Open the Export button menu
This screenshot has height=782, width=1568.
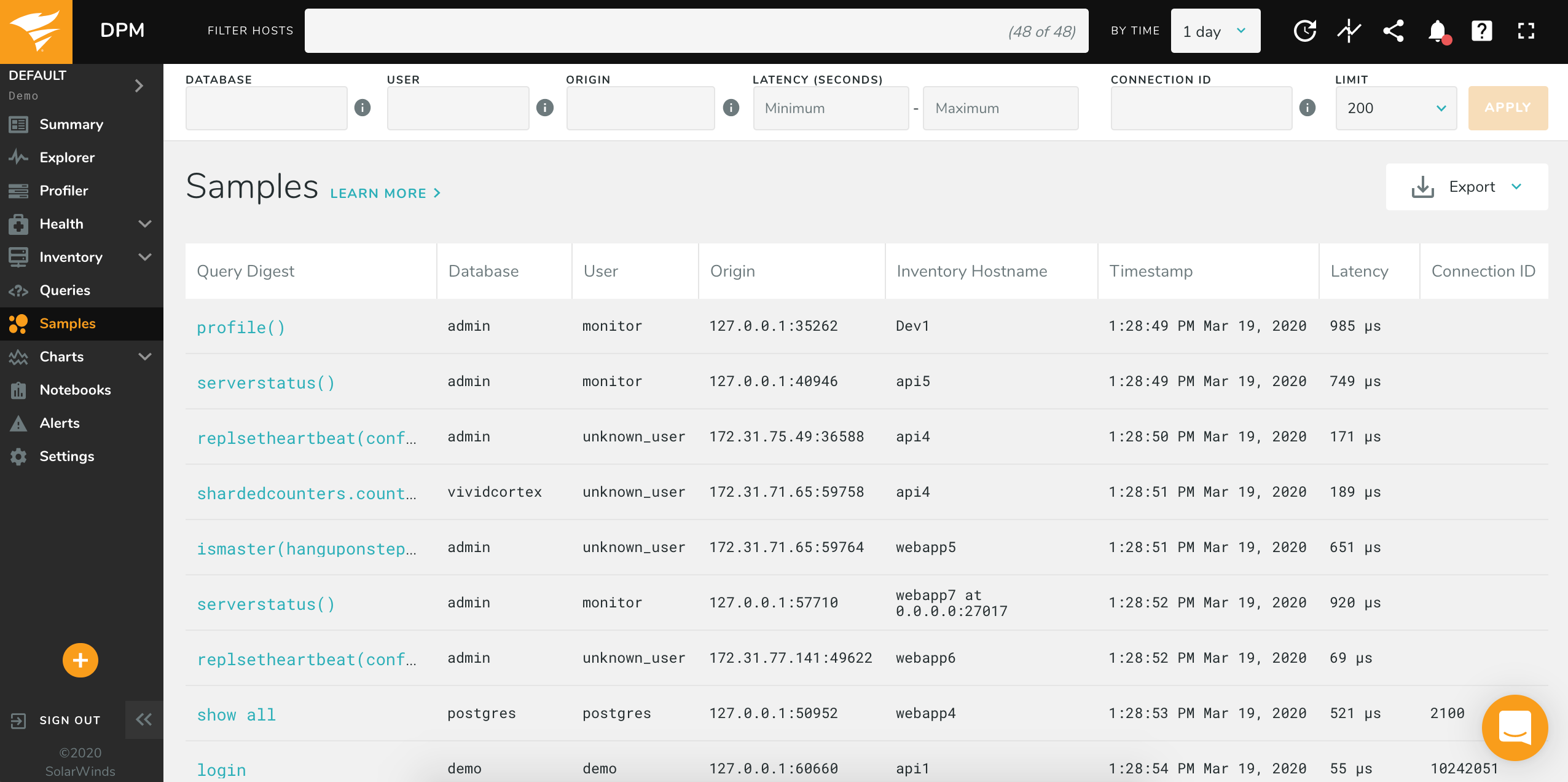point(1467,187)
